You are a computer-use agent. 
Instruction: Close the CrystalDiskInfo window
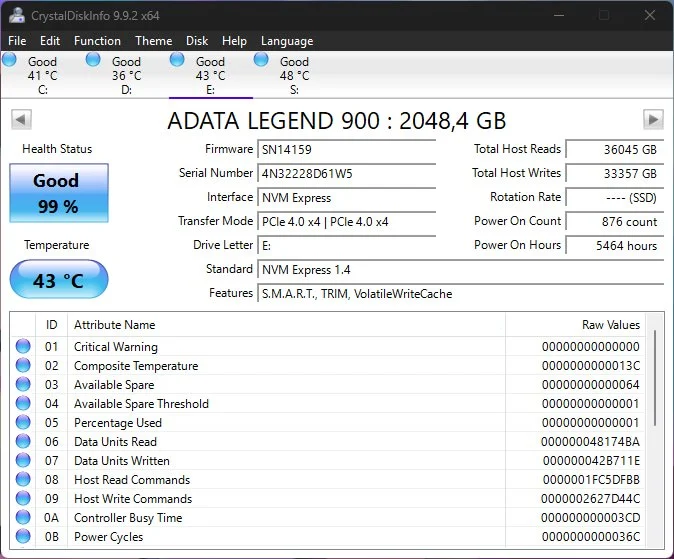649,15
